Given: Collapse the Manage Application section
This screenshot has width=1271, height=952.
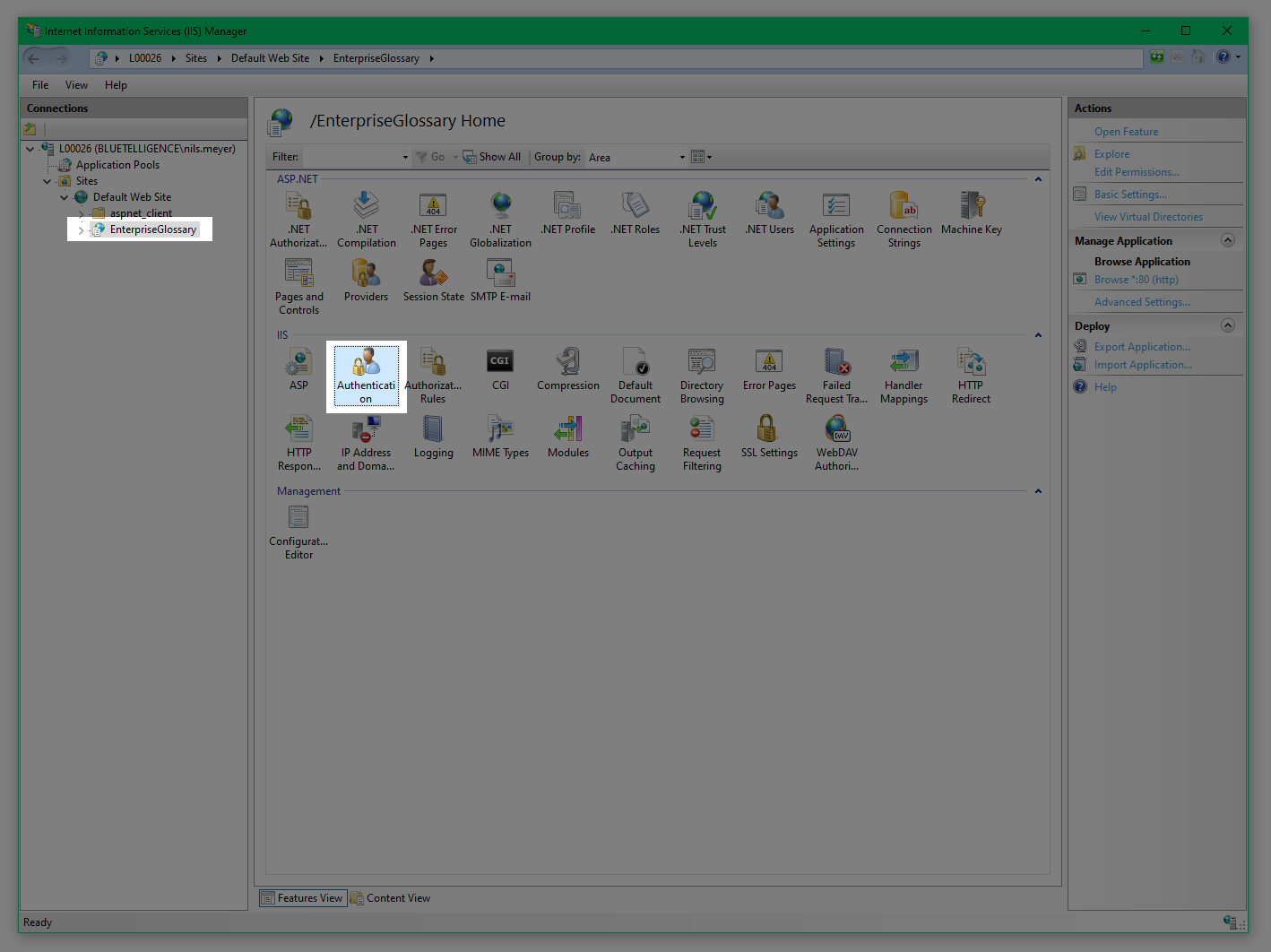Looking at the screenshot, I should (x=1228, y=239).
